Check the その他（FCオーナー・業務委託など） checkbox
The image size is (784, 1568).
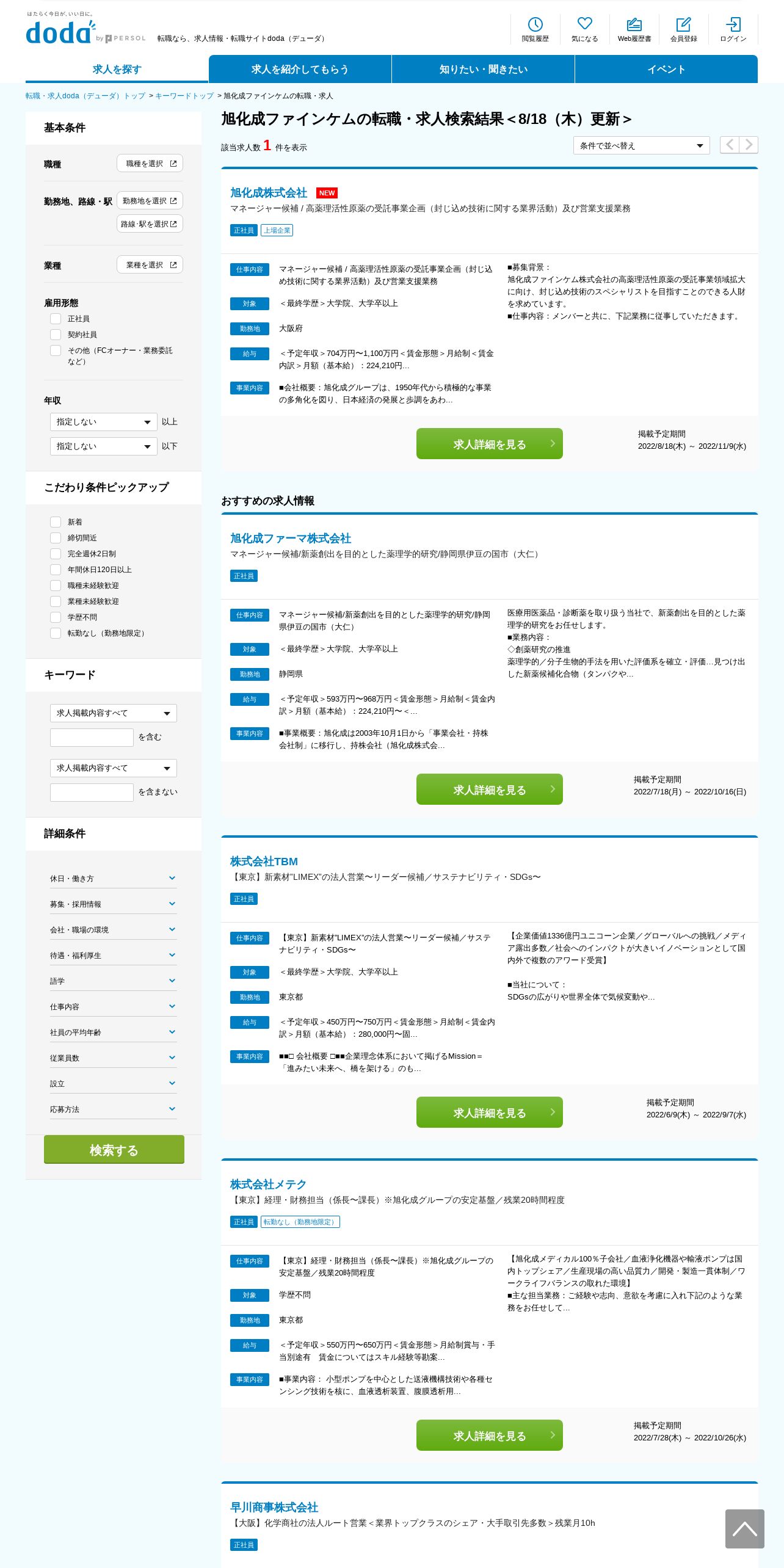click(56, 350)
